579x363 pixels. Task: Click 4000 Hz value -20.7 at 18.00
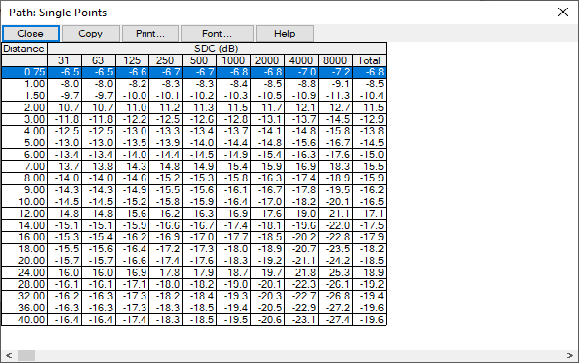tap(302, 249)
